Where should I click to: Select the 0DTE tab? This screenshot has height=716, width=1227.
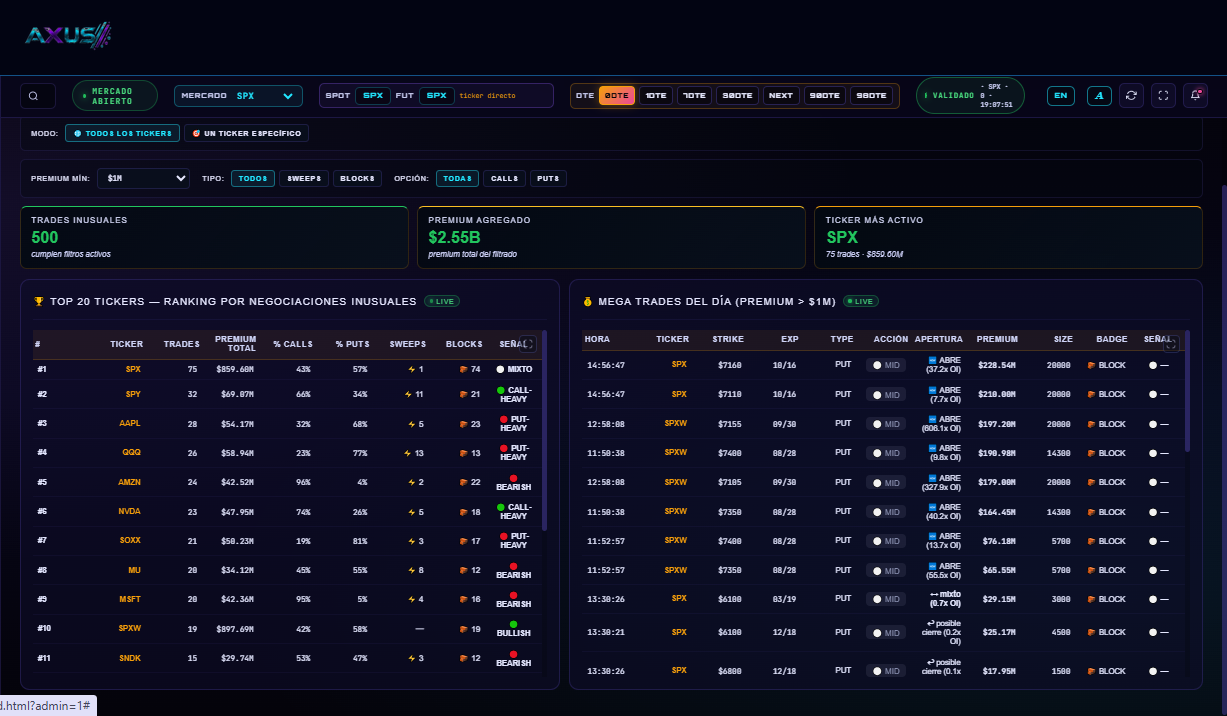tap(616, 96)
